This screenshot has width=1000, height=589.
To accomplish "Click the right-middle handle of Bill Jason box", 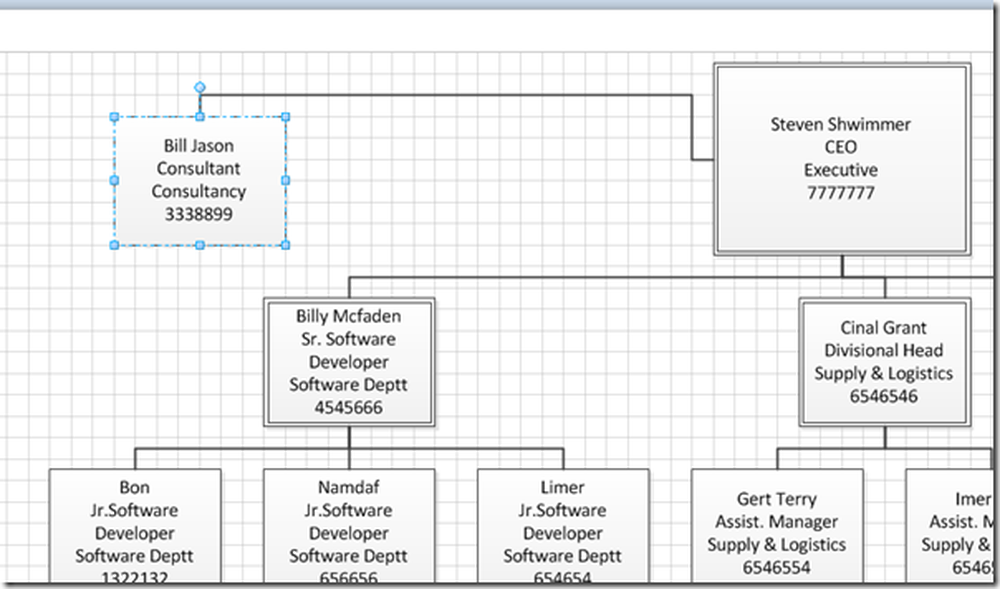I will (286, 180).
